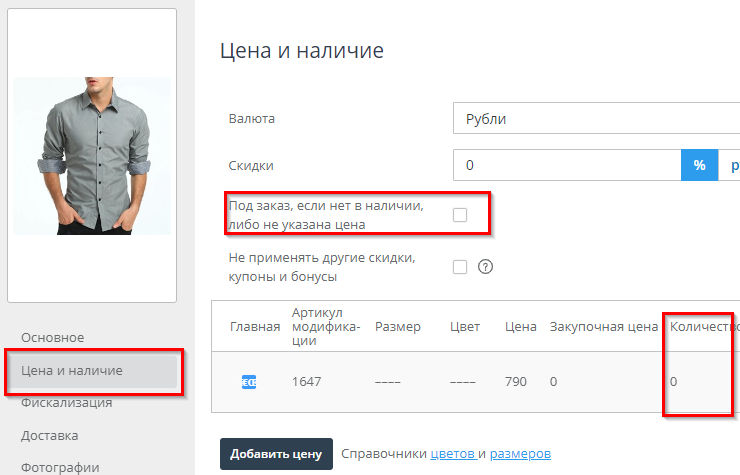Click the Скидки input field
Image resolution: width=740 pixels, height=475 pixels.
point(566,165)
